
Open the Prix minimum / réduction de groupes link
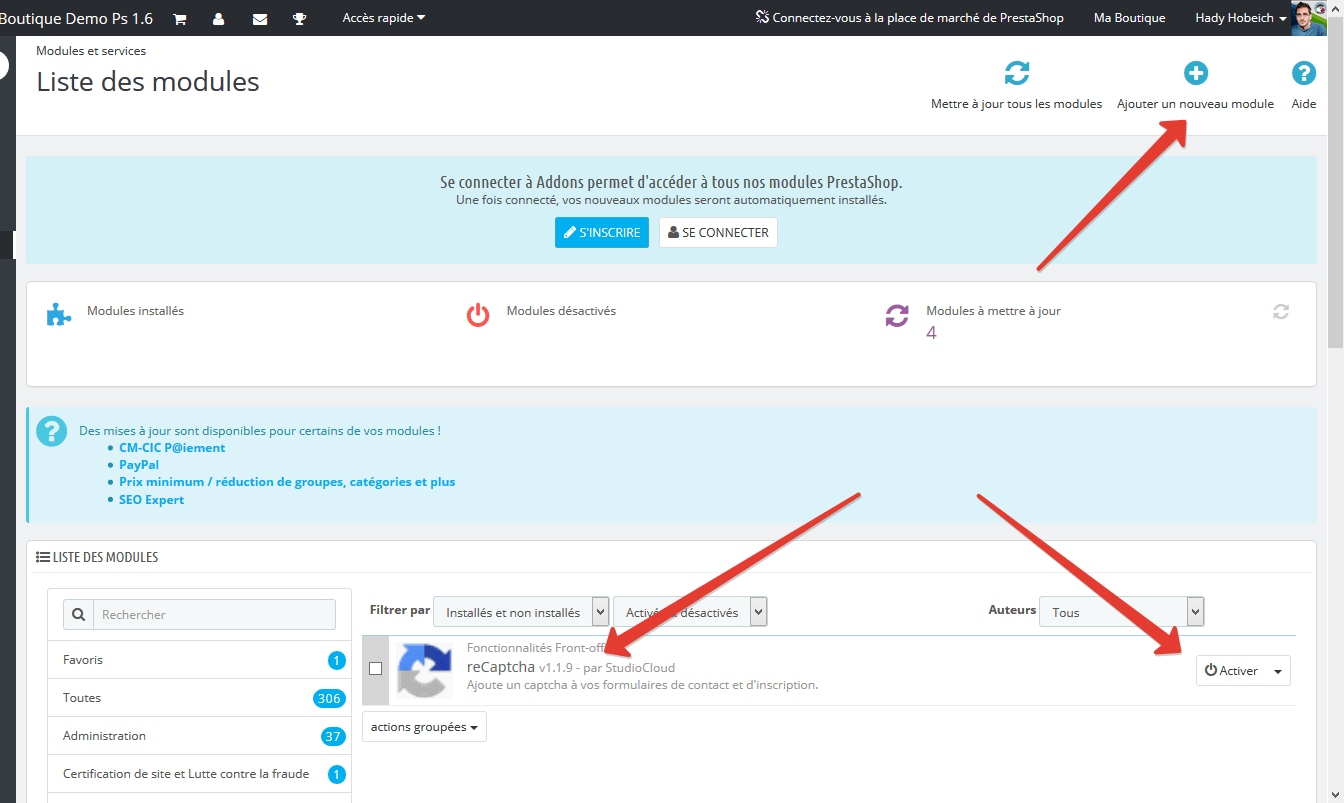pos(287,482)
